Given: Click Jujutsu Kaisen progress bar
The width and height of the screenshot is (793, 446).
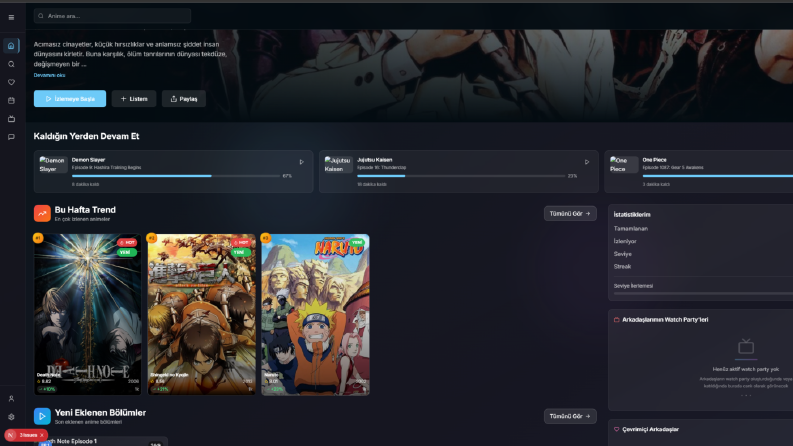Looking at the screenshot, I should click(461, 176).
